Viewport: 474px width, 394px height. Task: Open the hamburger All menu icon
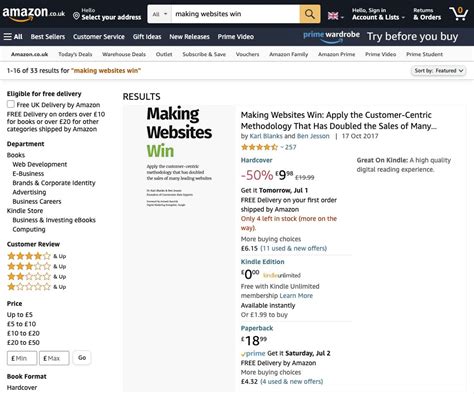tap(8, 37)
